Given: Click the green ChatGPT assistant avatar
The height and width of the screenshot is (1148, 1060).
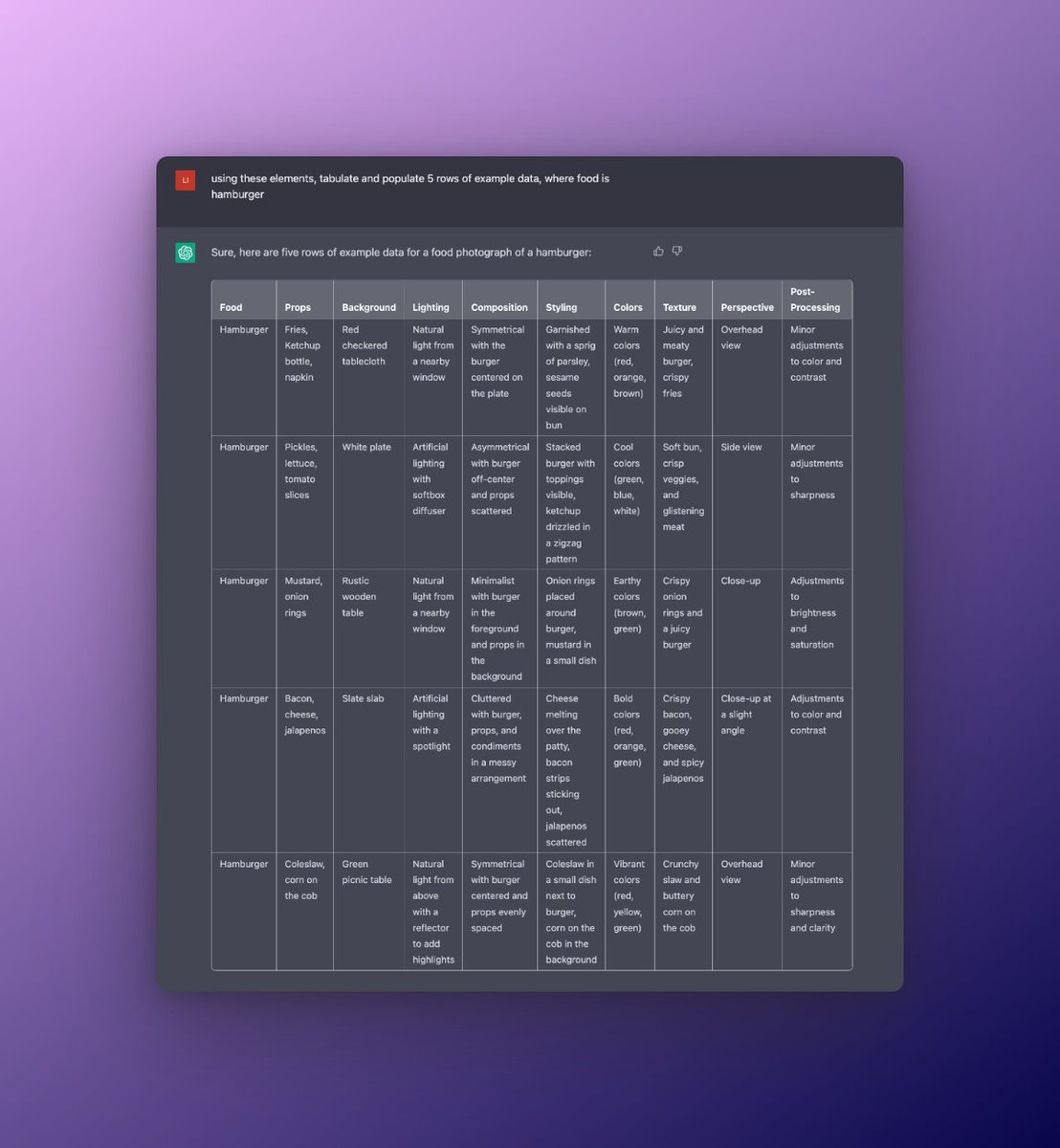Looking at the screenshot, I should (x=185, y=253).
